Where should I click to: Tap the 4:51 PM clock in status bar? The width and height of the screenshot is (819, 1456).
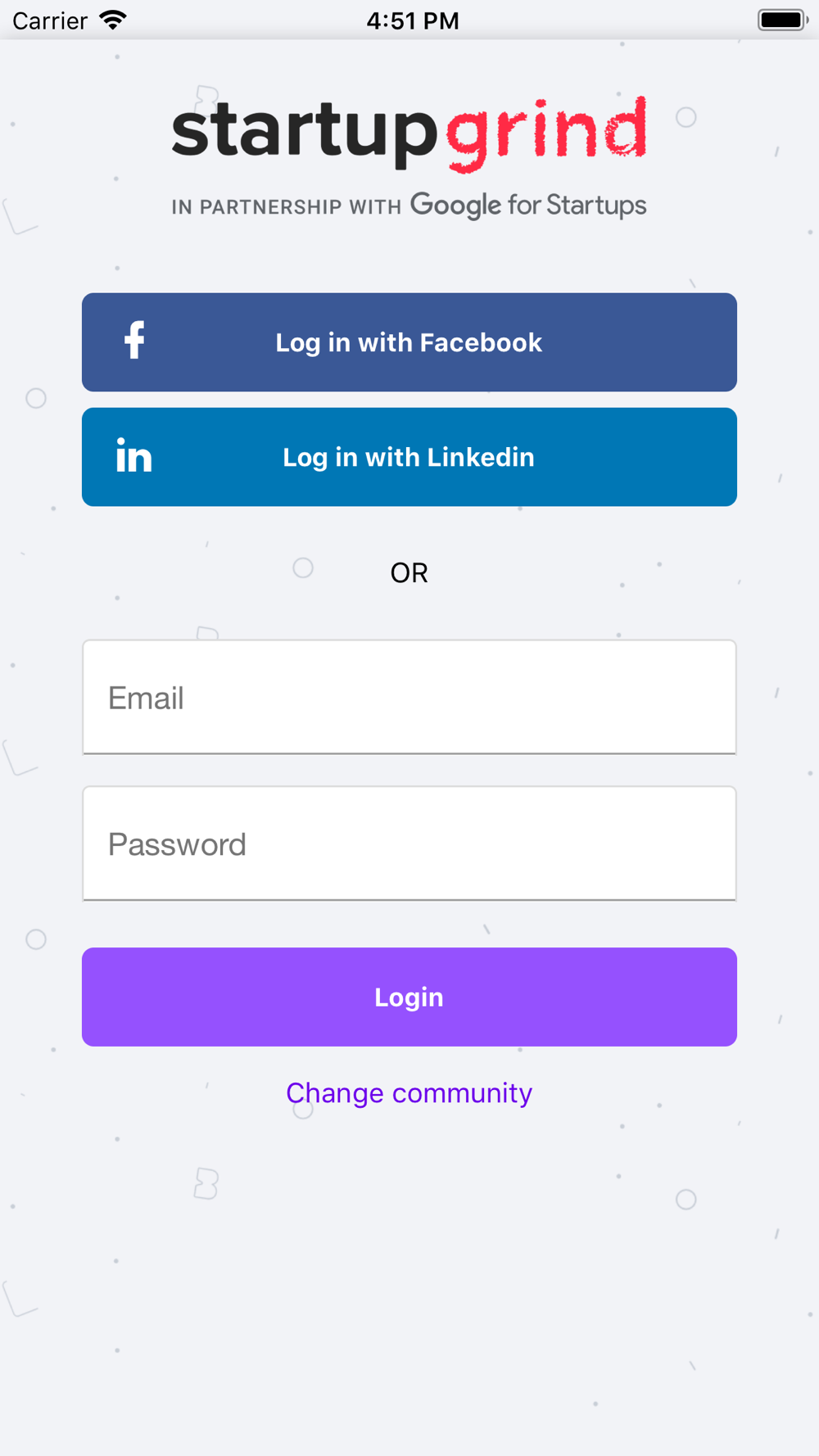point(412,20)
